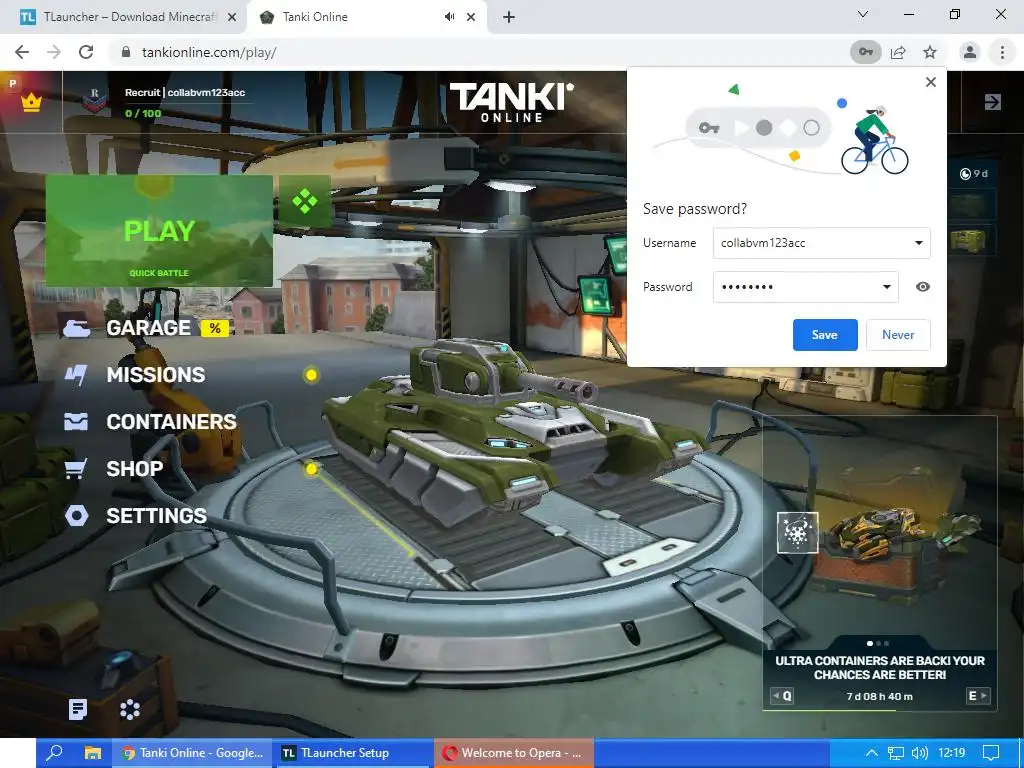Click the share page icon in address bar
This screenshot has width=1024, height=768.
coord(898,52)
